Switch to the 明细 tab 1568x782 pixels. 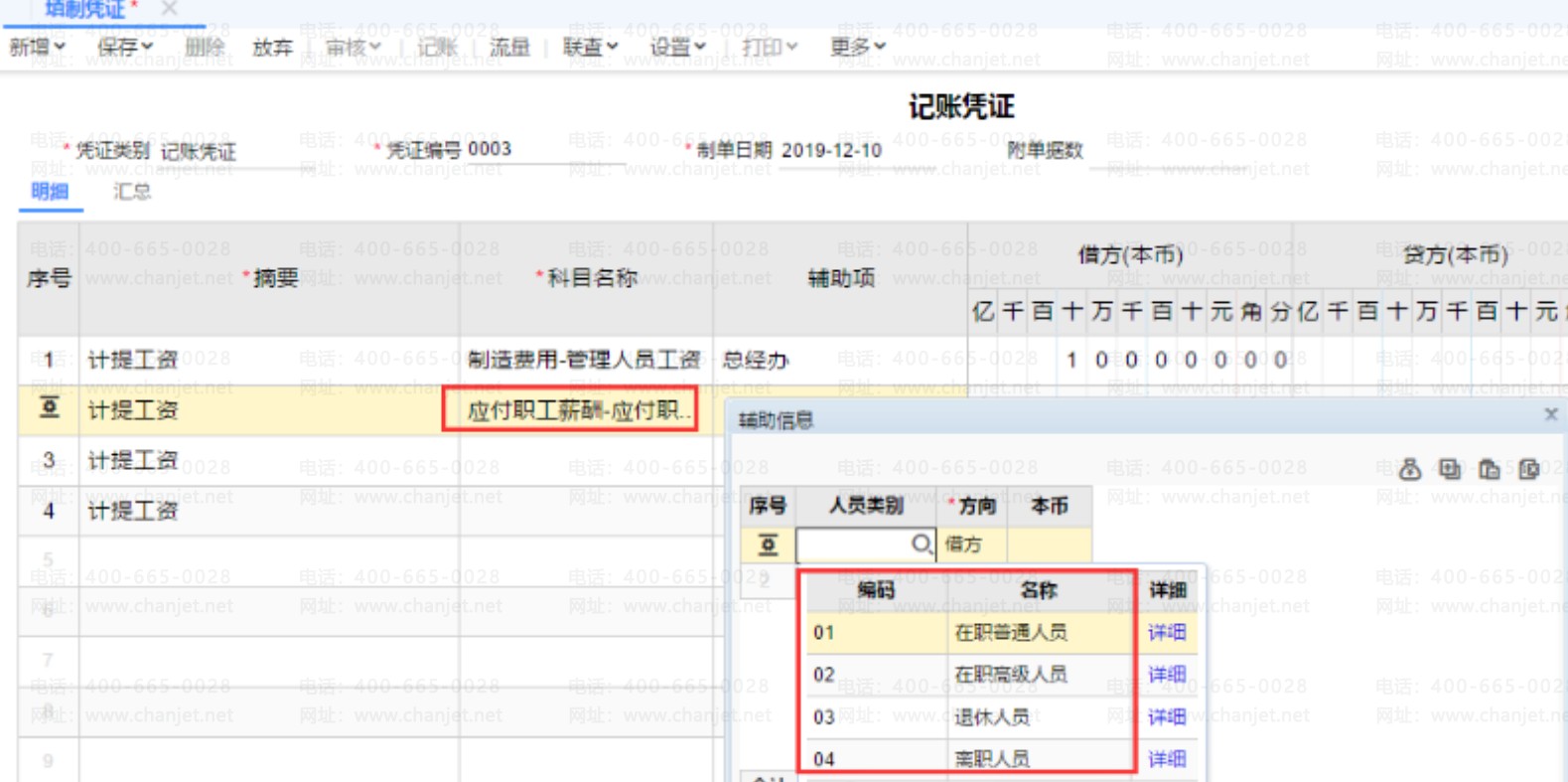pyautogui.click(x=50, y=191)
